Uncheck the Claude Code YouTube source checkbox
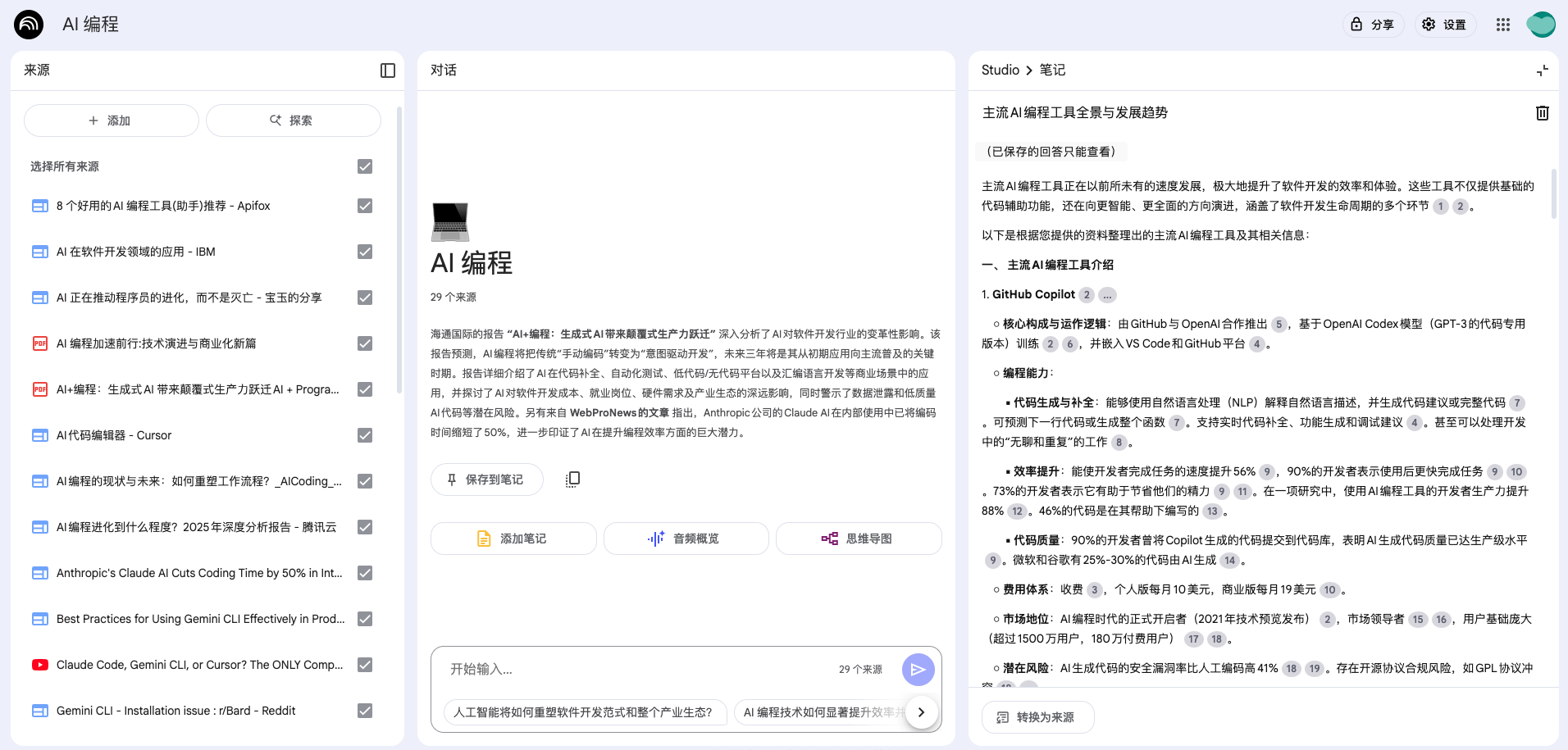The image size is (1568, 750). 365,665
